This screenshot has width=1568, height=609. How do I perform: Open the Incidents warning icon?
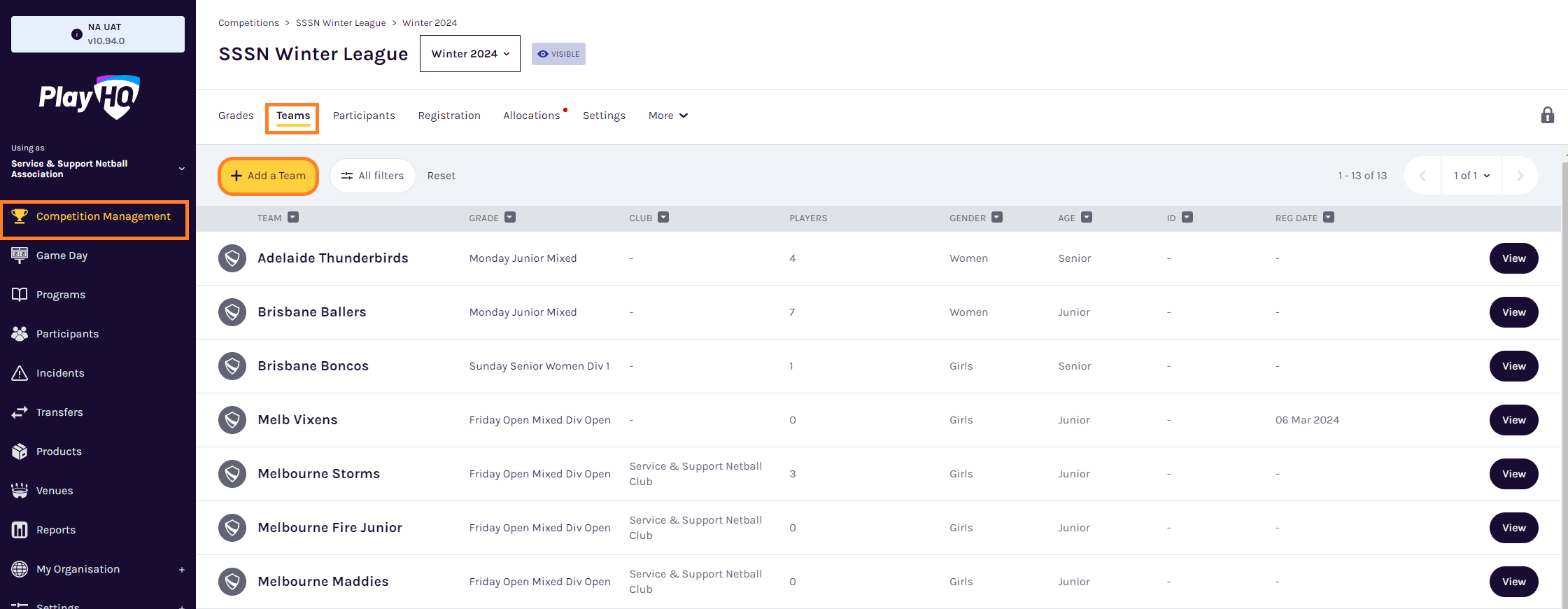point(20,373)
